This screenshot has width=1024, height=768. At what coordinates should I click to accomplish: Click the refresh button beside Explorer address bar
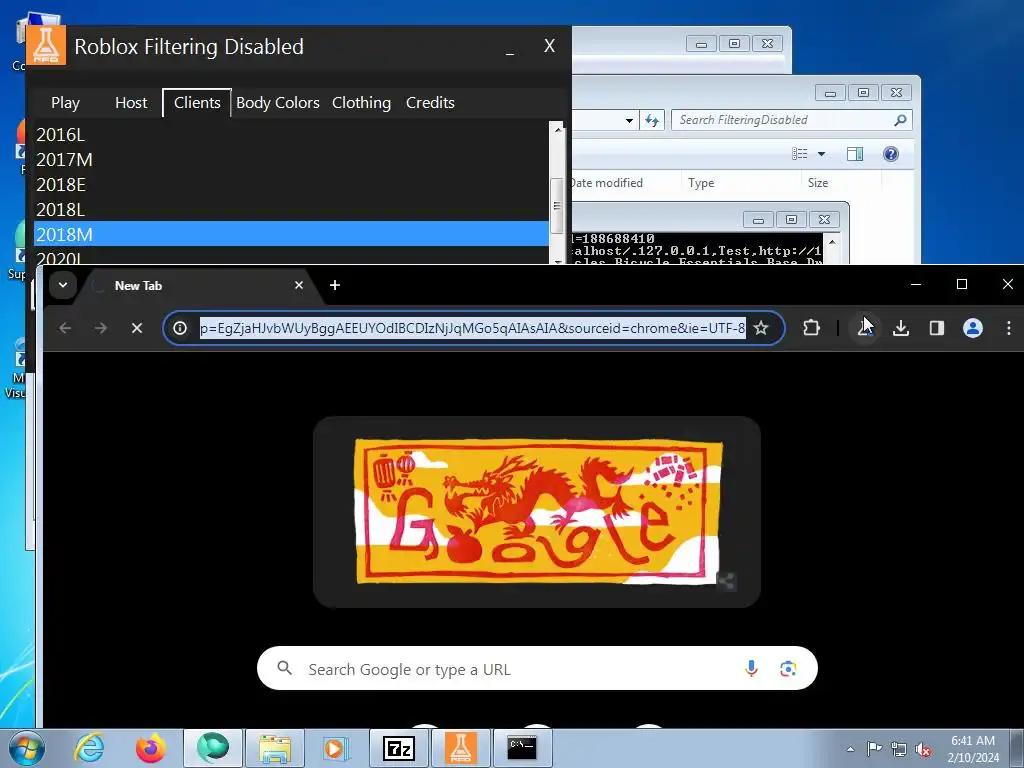point(652,120)
